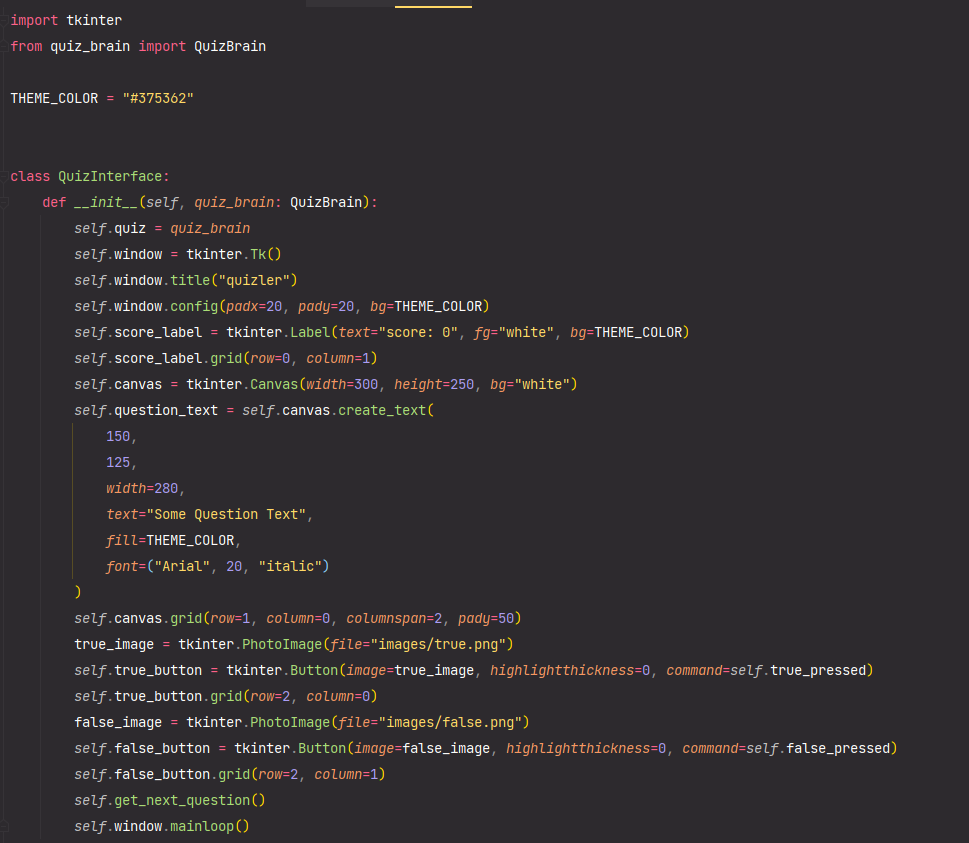Click 'height=250' in the Canvas call

[x=434, y=384]
